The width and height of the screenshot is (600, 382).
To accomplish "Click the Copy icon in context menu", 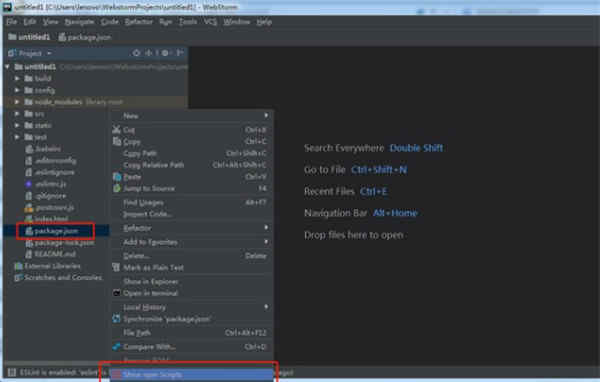I will coord(117,142).
